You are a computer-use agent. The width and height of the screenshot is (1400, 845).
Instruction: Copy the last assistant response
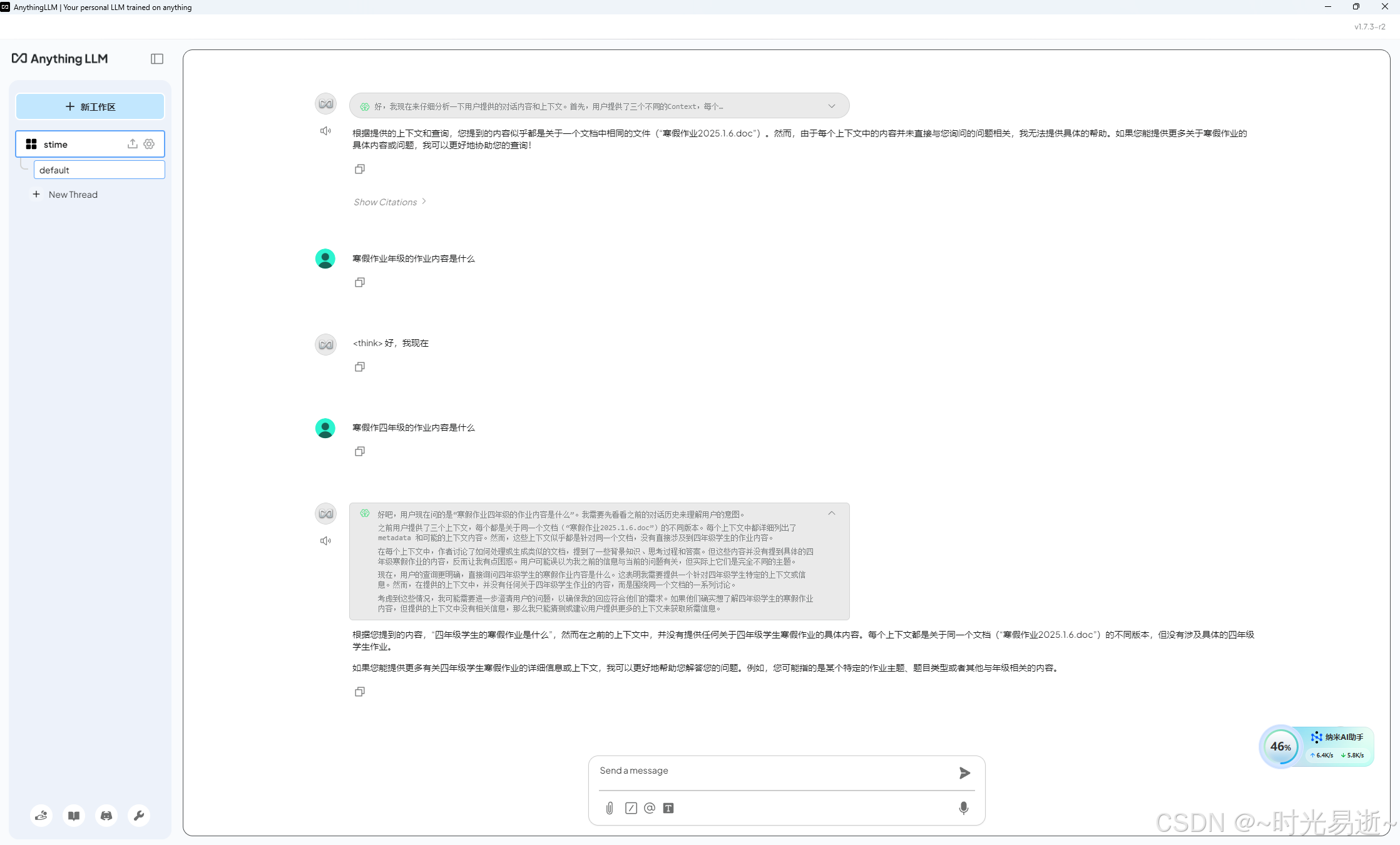(x=360, y=692)
